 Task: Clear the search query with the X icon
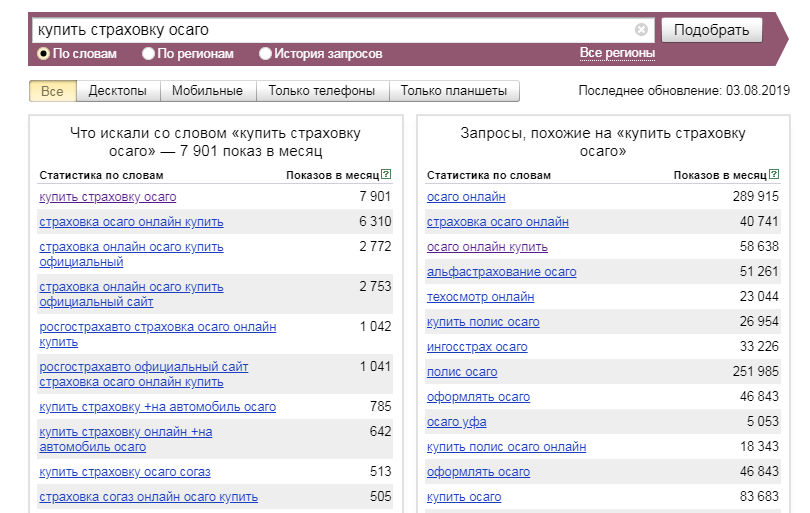[641, 30]
